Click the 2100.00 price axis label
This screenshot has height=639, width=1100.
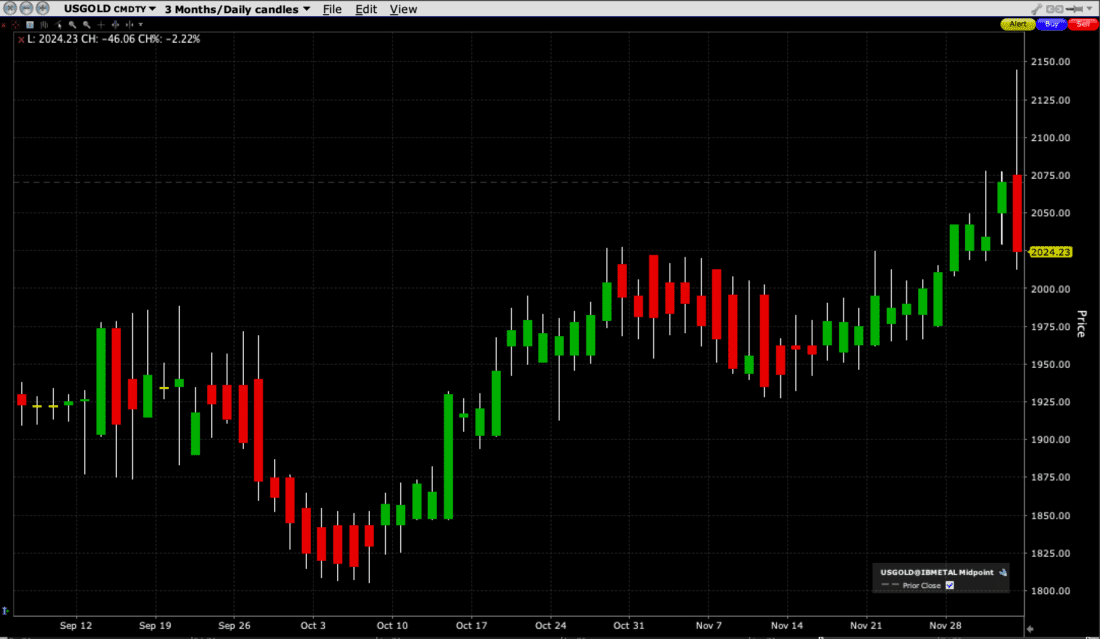click(x=1050, y=137)
